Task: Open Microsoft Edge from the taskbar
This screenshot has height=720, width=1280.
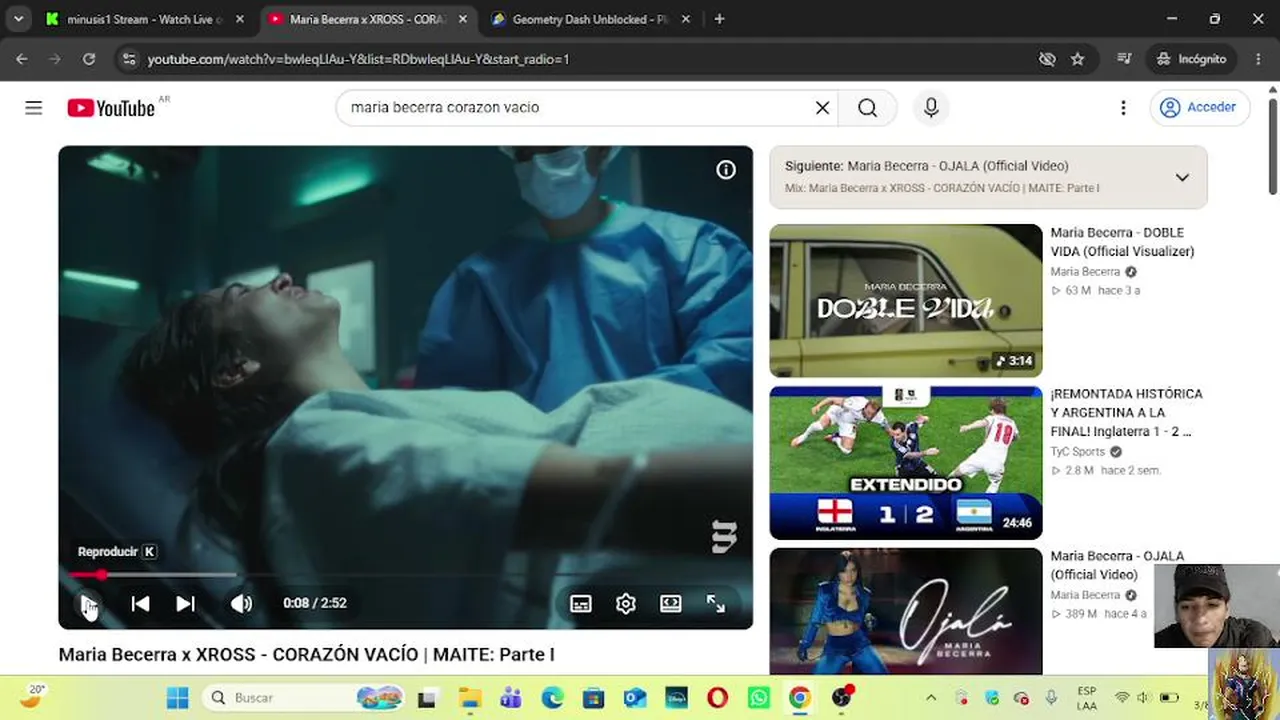Action: (552, 698)
